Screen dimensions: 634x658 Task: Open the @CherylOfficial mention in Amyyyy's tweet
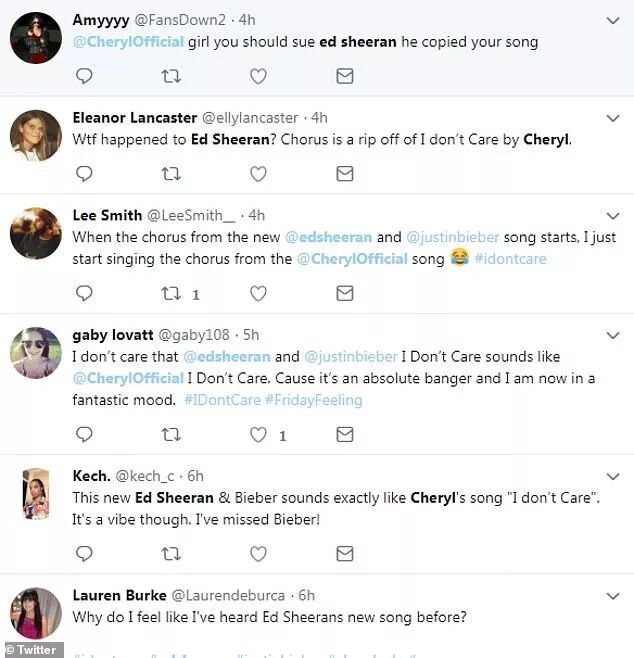(x=128, y=42)
